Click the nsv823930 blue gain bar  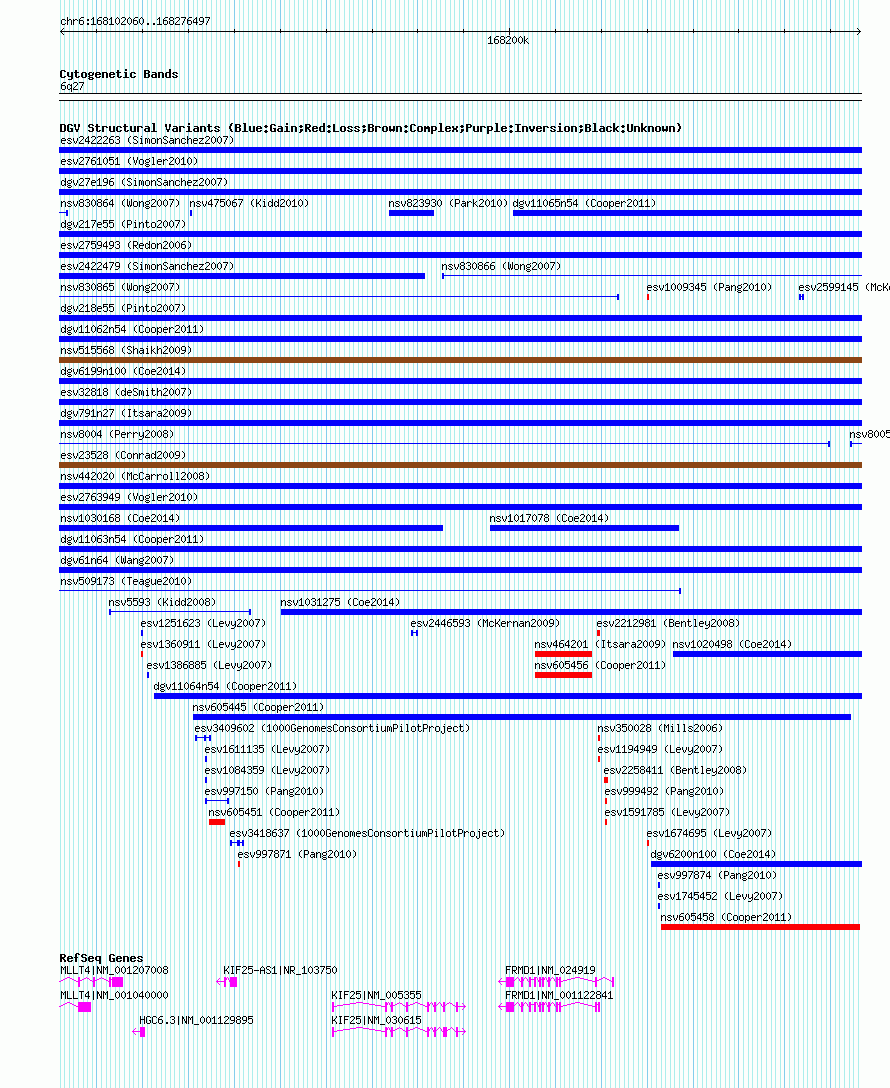pos(411,213)
